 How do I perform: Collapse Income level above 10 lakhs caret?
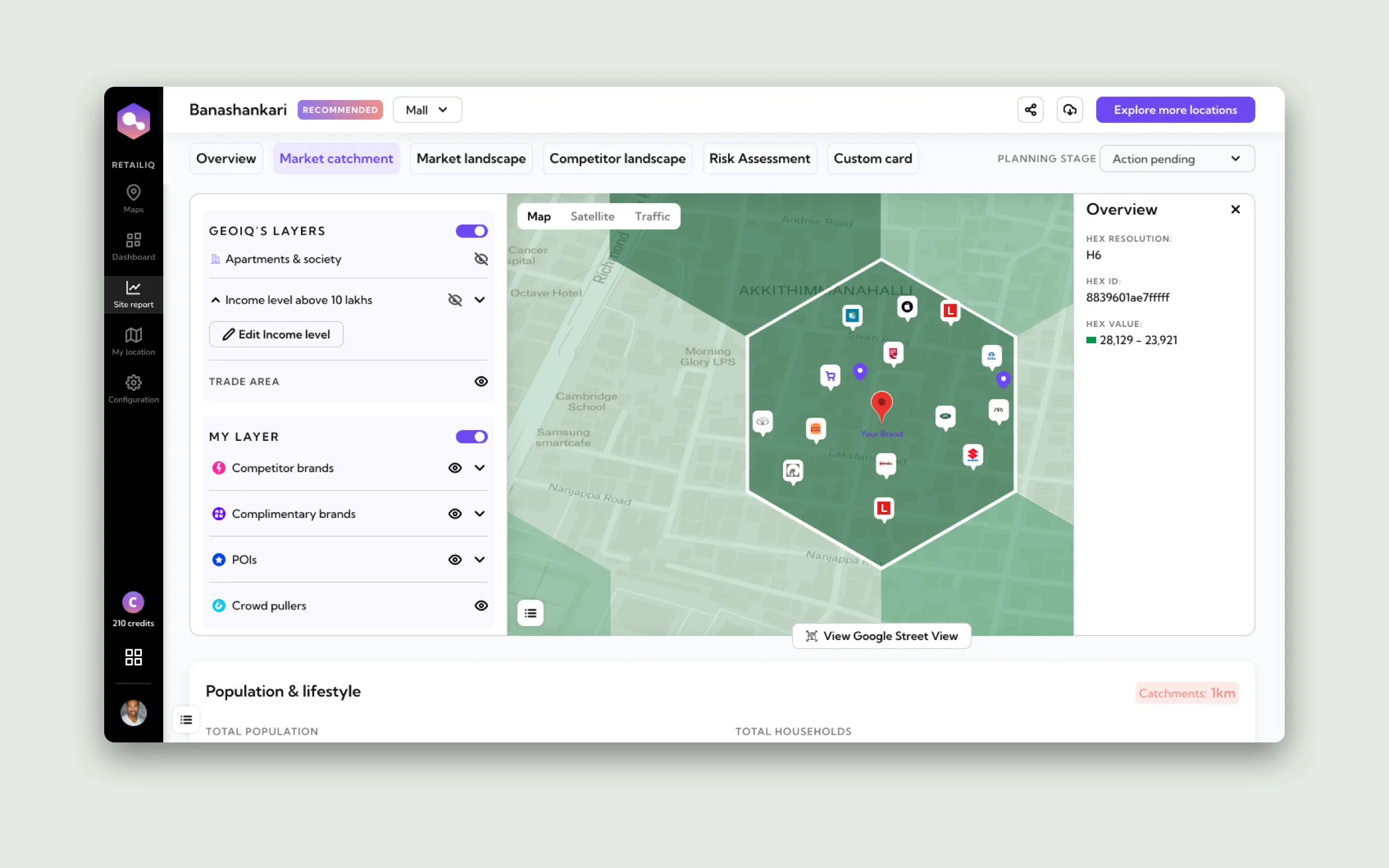click(x=215, y=300)
